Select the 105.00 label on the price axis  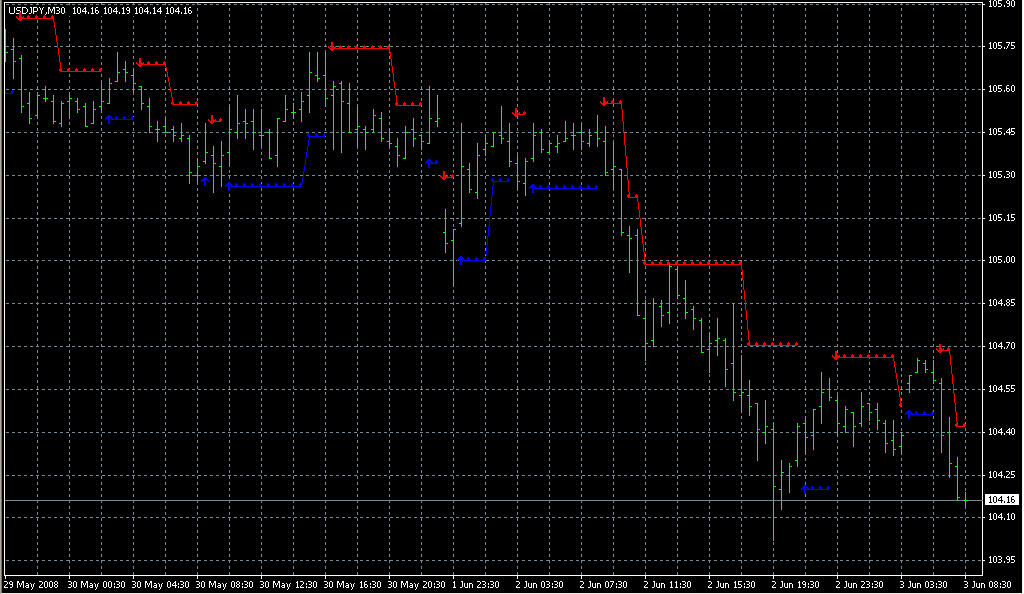tap(1000, 260)
